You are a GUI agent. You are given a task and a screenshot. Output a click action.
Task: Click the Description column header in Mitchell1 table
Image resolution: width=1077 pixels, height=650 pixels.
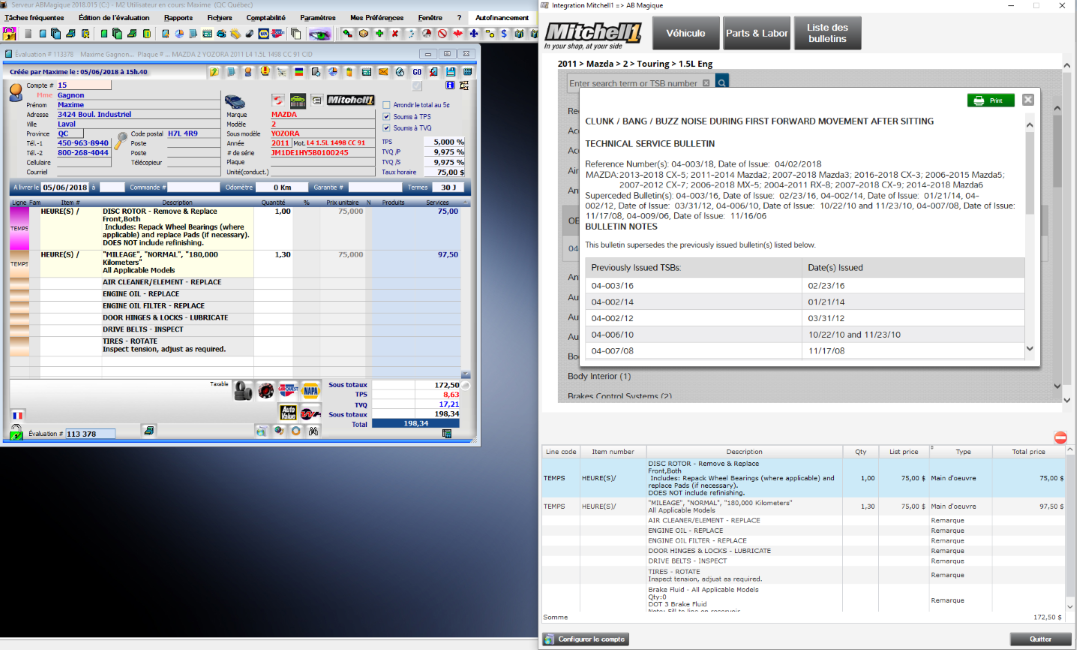point(744,452)
